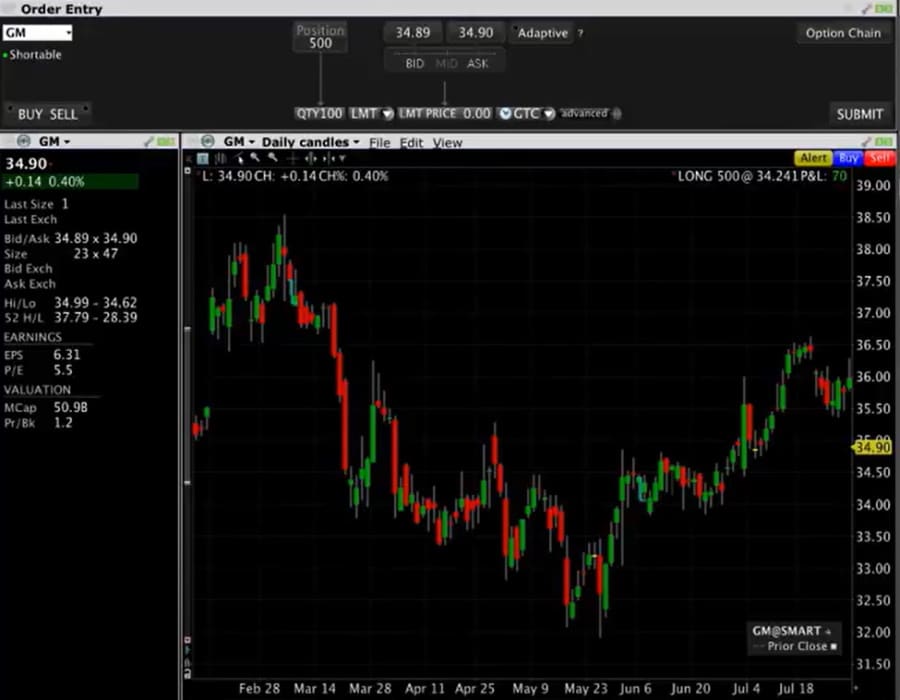Click the first magnifier zoom tool
Viewport: 900px width, 700px height.
tap(255, 158)
